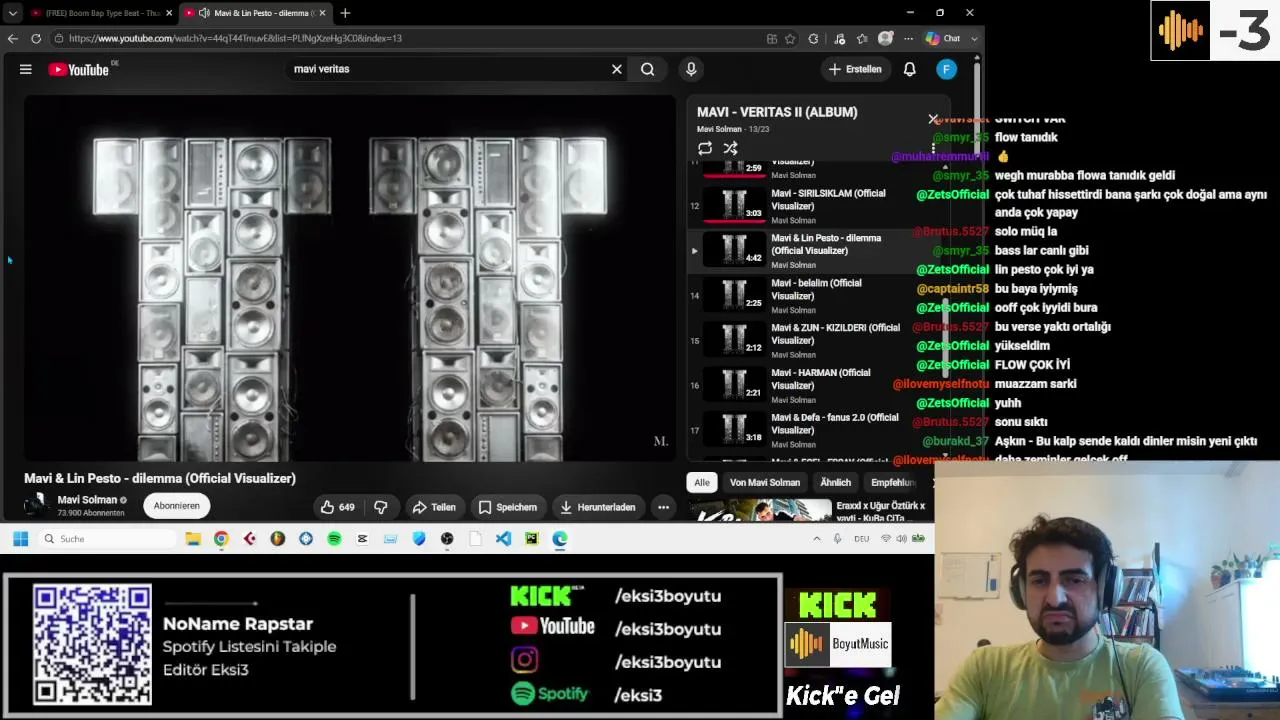Click the Erstellen create button
Viewport: 1280px width, 720px height.
[x=855, y=69]
